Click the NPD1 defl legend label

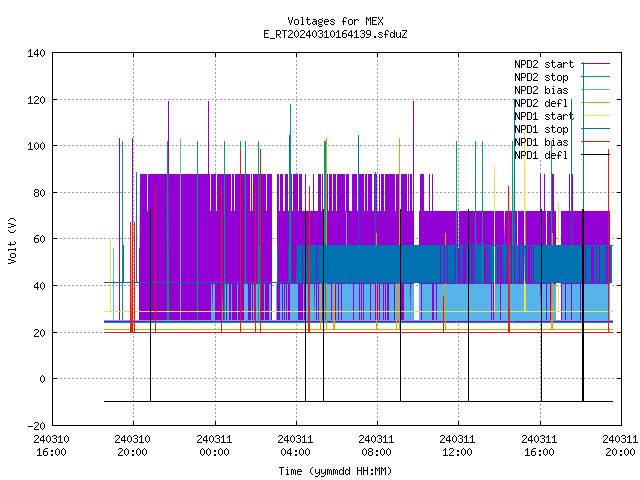pos(541,156)
